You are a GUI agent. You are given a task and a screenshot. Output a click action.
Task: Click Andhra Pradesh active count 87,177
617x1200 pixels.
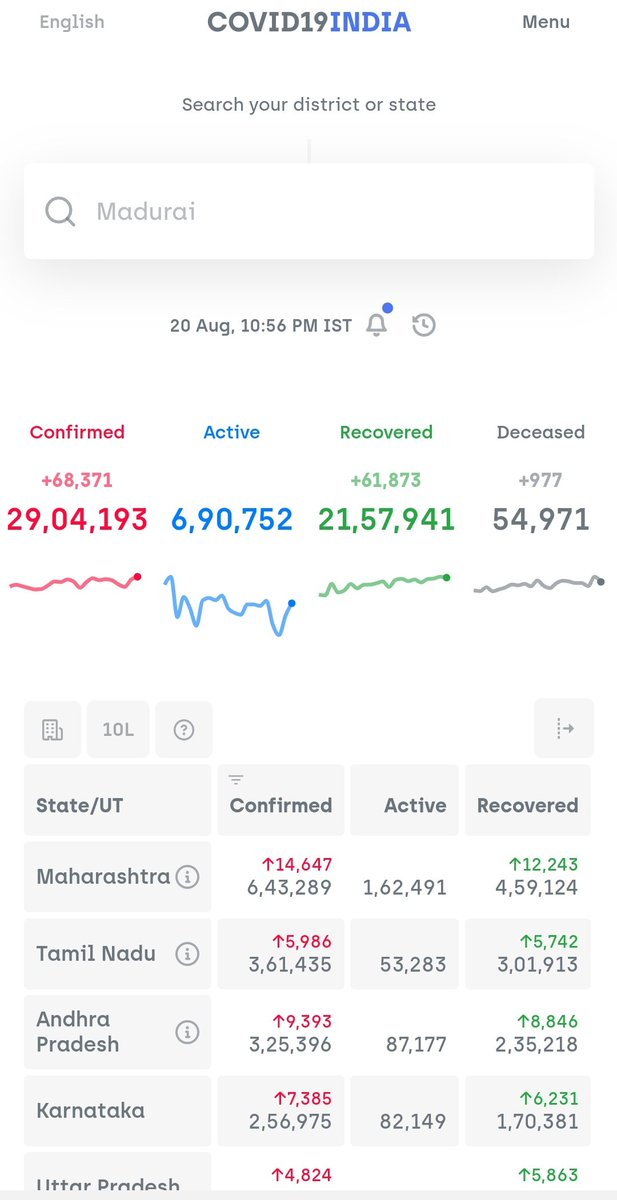417,1044
